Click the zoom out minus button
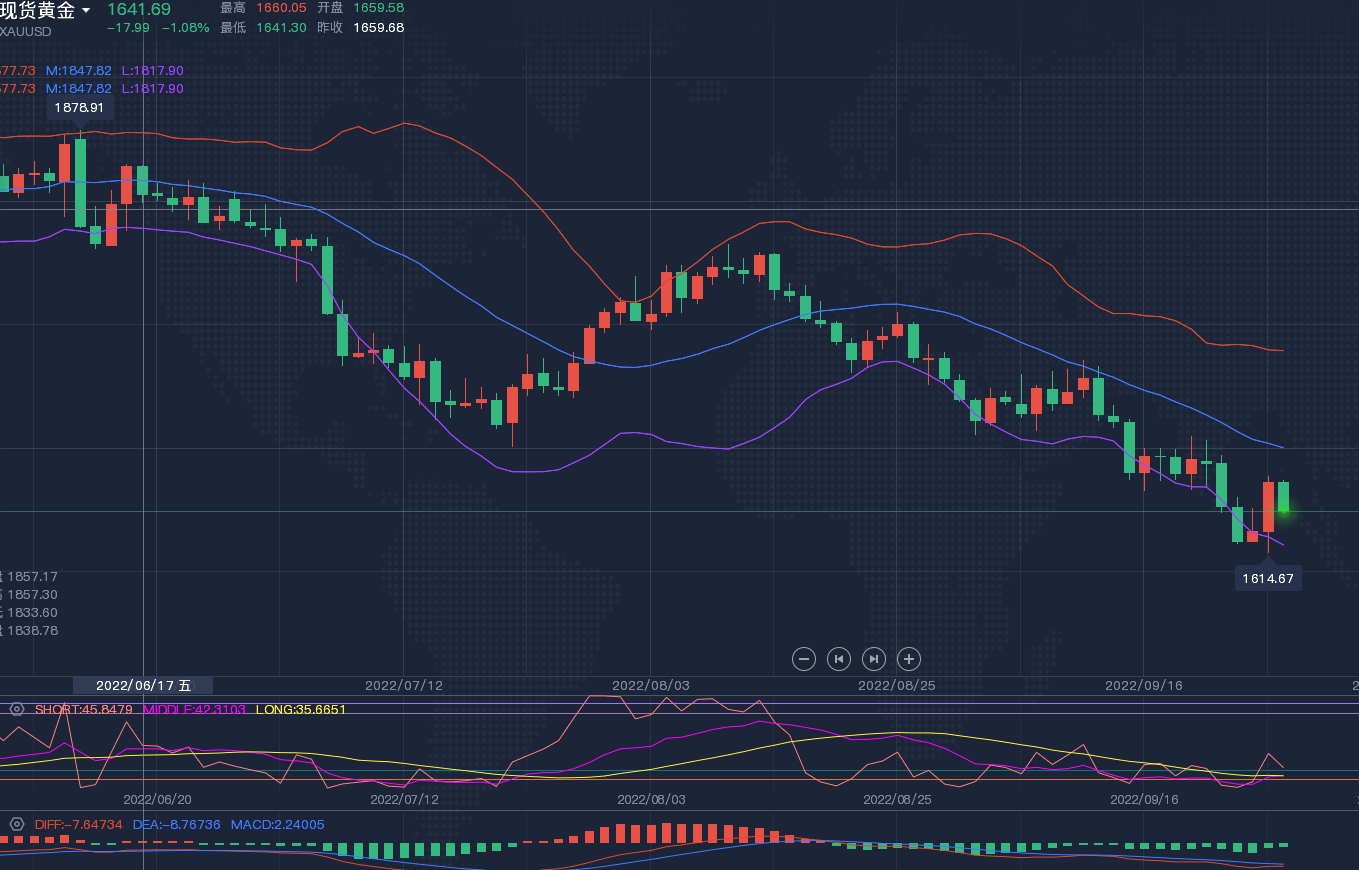Screen dimensions: 1359x870 click(x=804, y=658)
